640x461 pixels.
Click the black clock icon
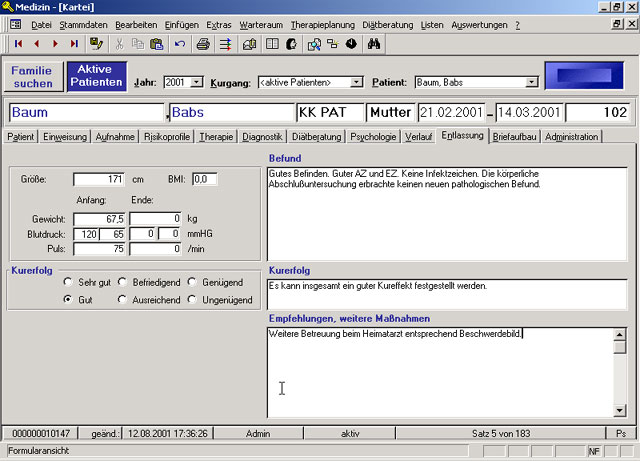[351, 44]
